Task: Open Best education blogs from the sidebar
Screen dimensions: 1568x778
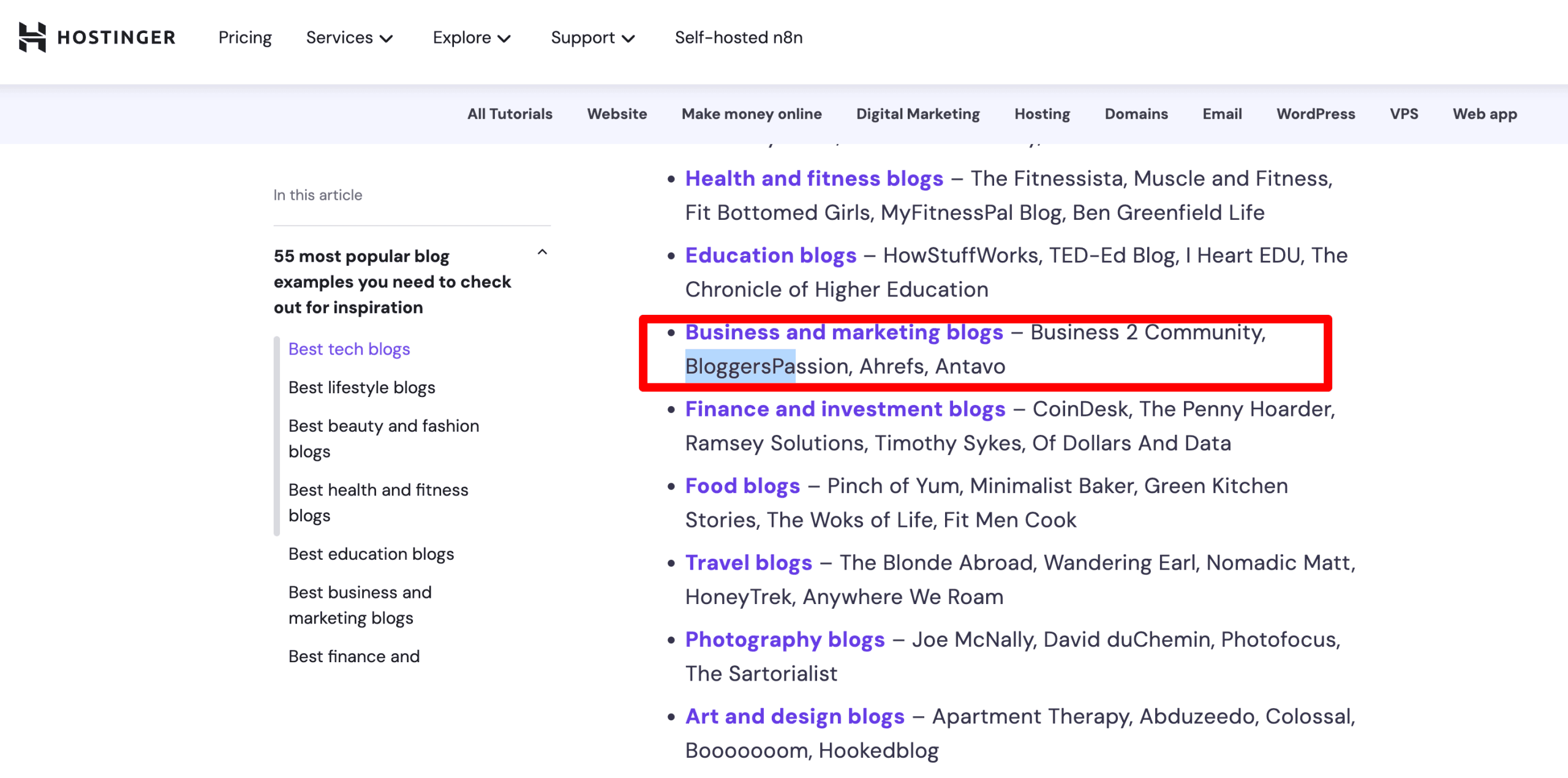Action: point(371,553)
